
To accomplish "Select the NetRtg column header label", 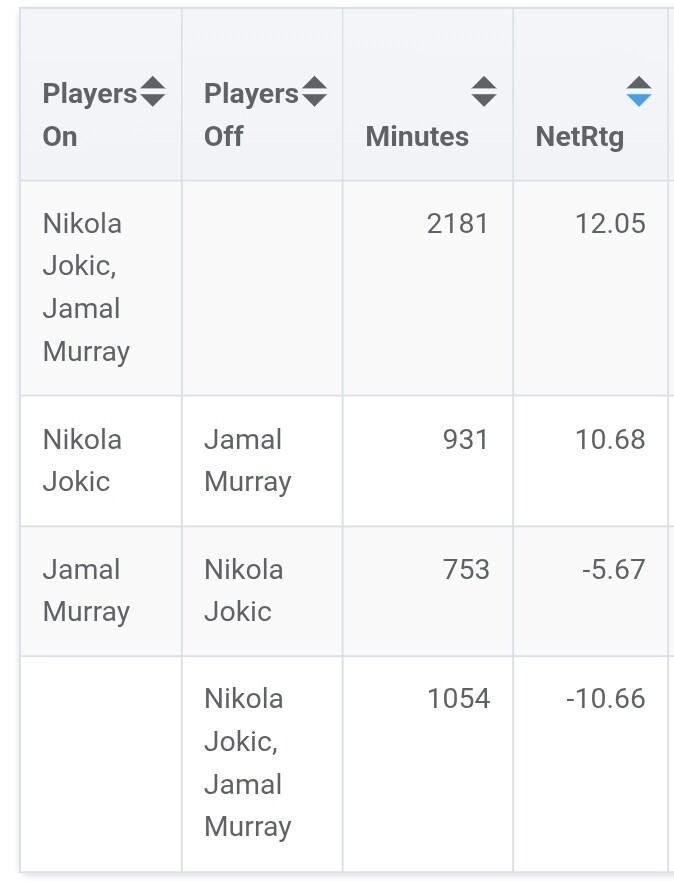I will tap(580, 136).
